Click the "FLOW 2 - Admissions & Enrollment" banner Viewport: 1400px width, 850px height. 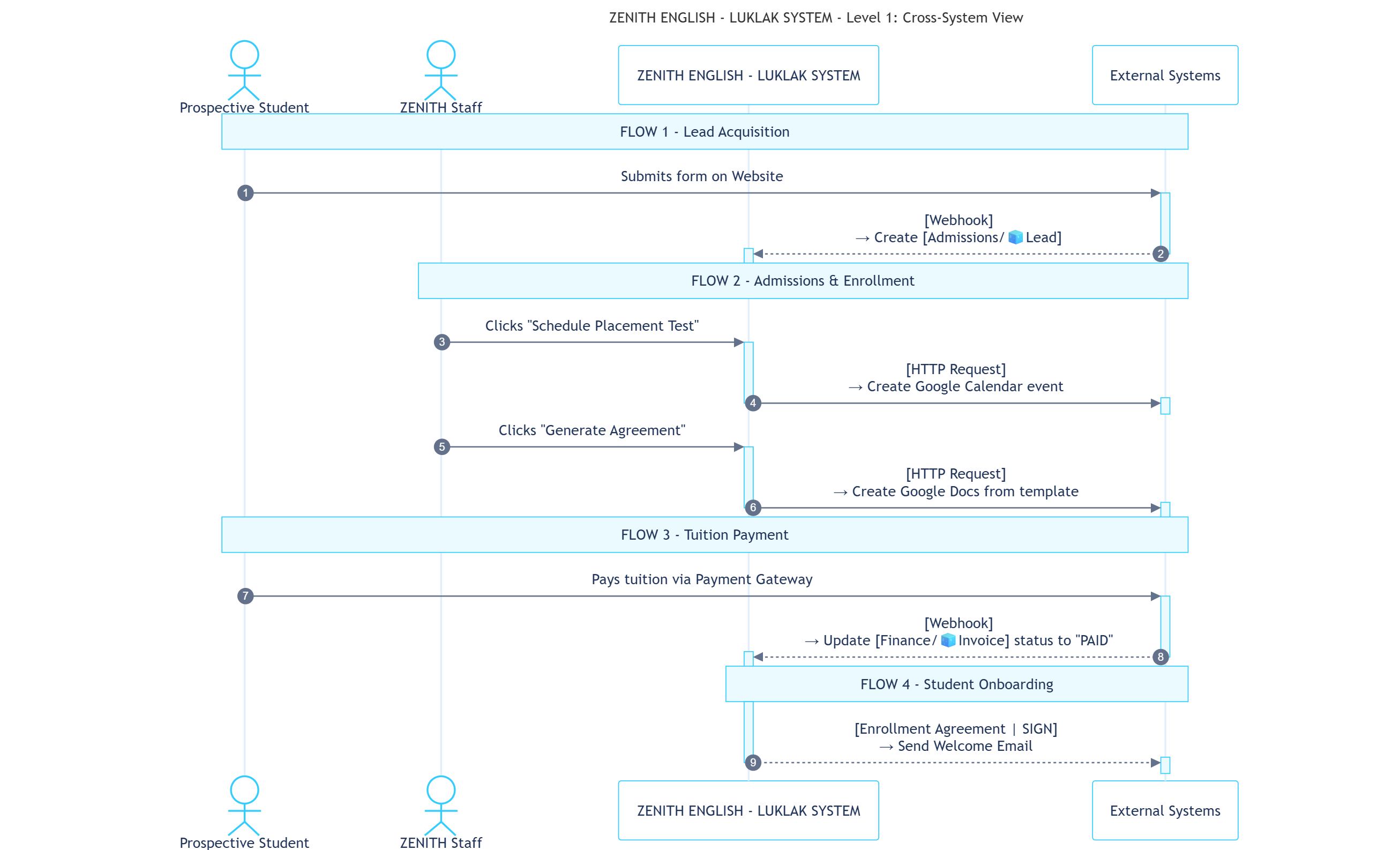pyautogui.click(x=803, y=280)
